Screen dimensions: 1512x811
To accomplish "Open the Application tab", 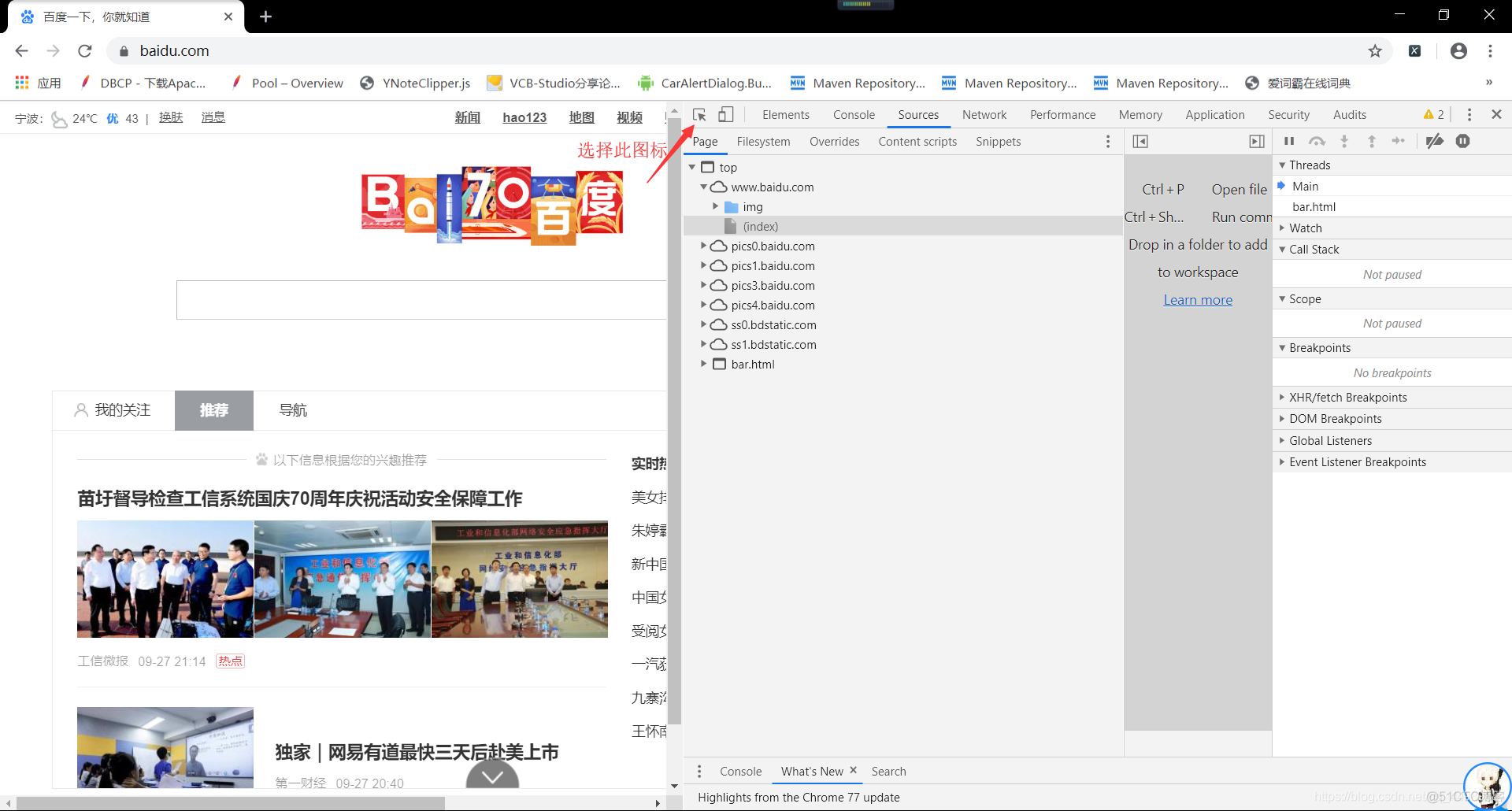I will coord(1215,115).
